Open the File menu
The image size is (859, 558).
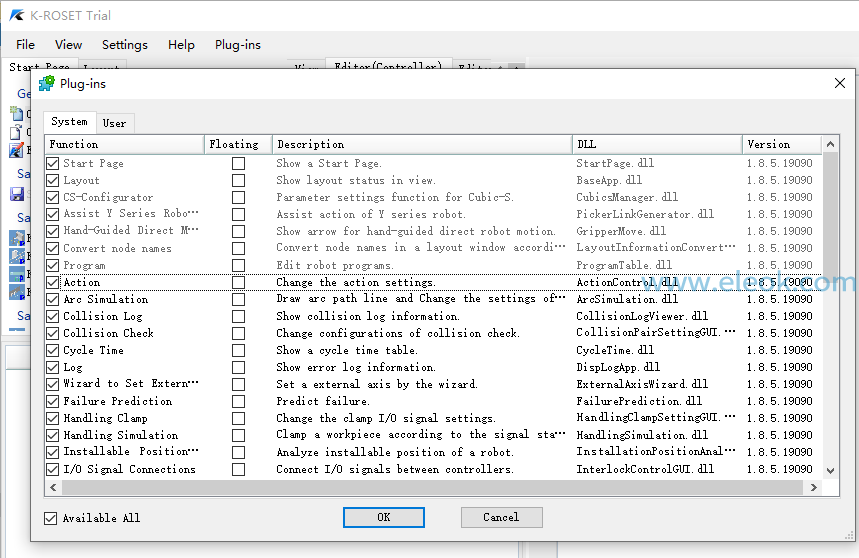25,44
